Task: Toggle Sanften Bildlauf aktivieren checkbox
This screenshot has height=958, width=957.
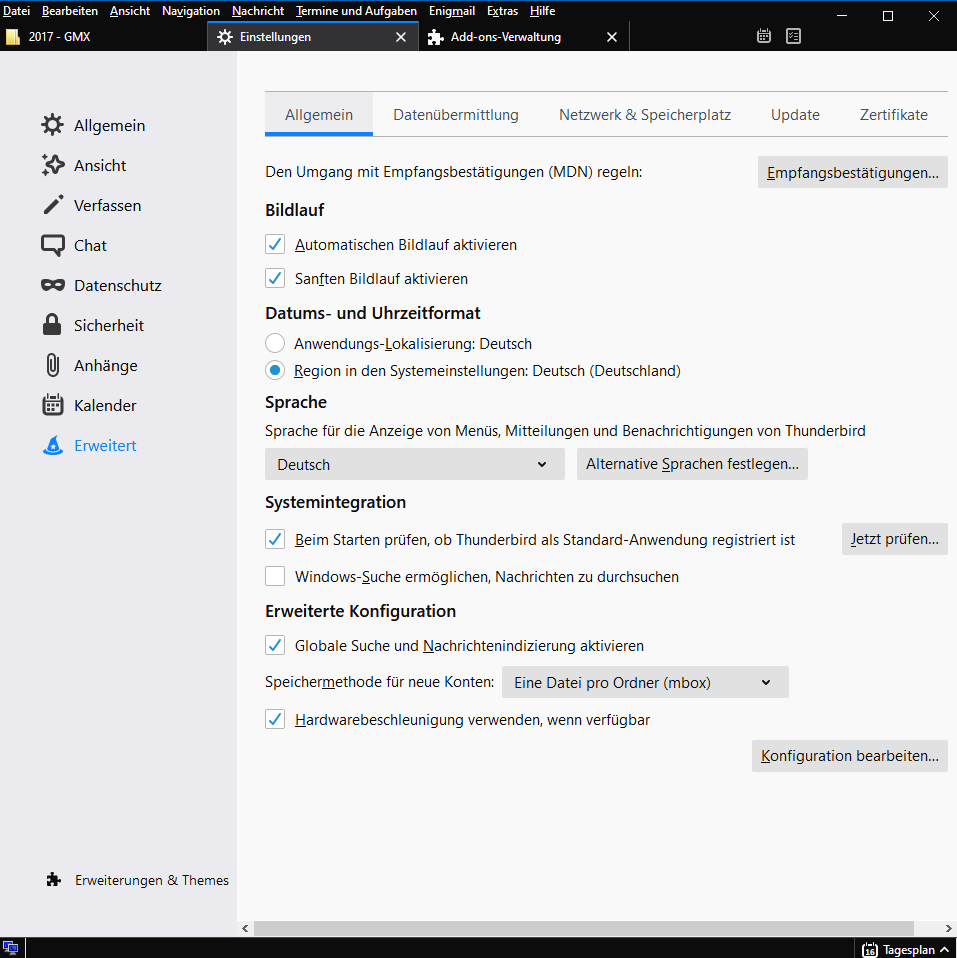Action: (x=275, y=278)
